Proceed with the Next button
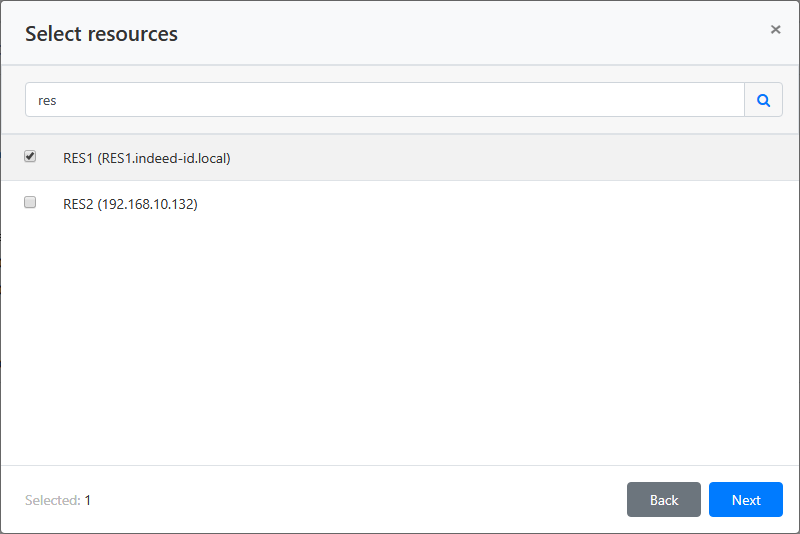 point(745,500)
